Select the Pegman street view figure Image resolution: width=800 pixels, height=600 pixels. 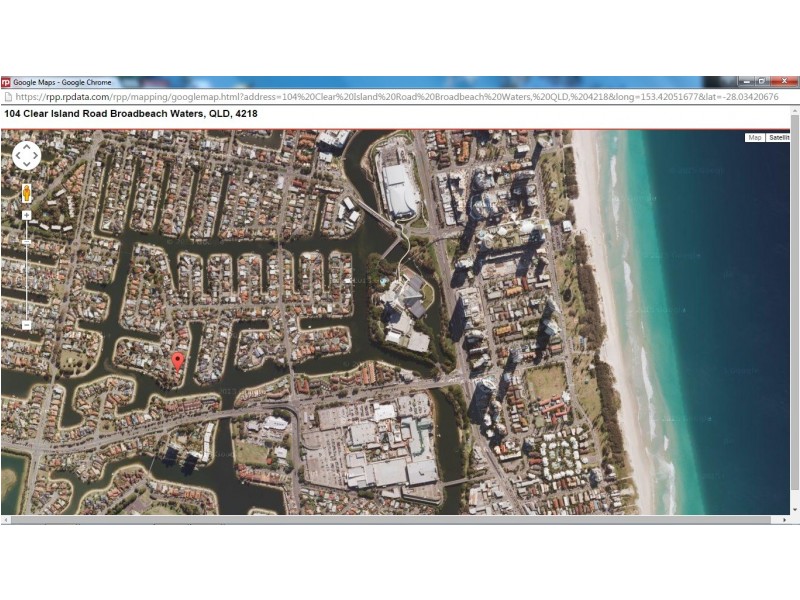(25, 192)
